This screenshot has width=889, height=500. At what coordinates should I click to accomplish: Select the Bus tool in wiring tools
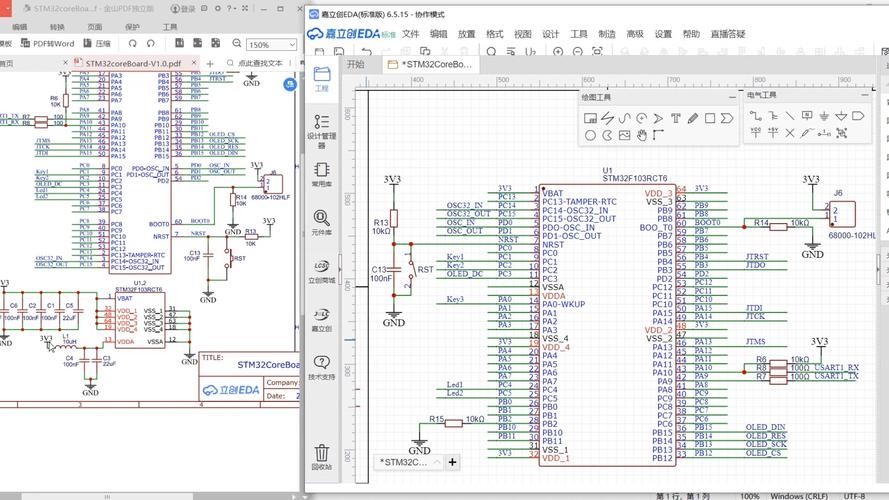pos(773,116)
